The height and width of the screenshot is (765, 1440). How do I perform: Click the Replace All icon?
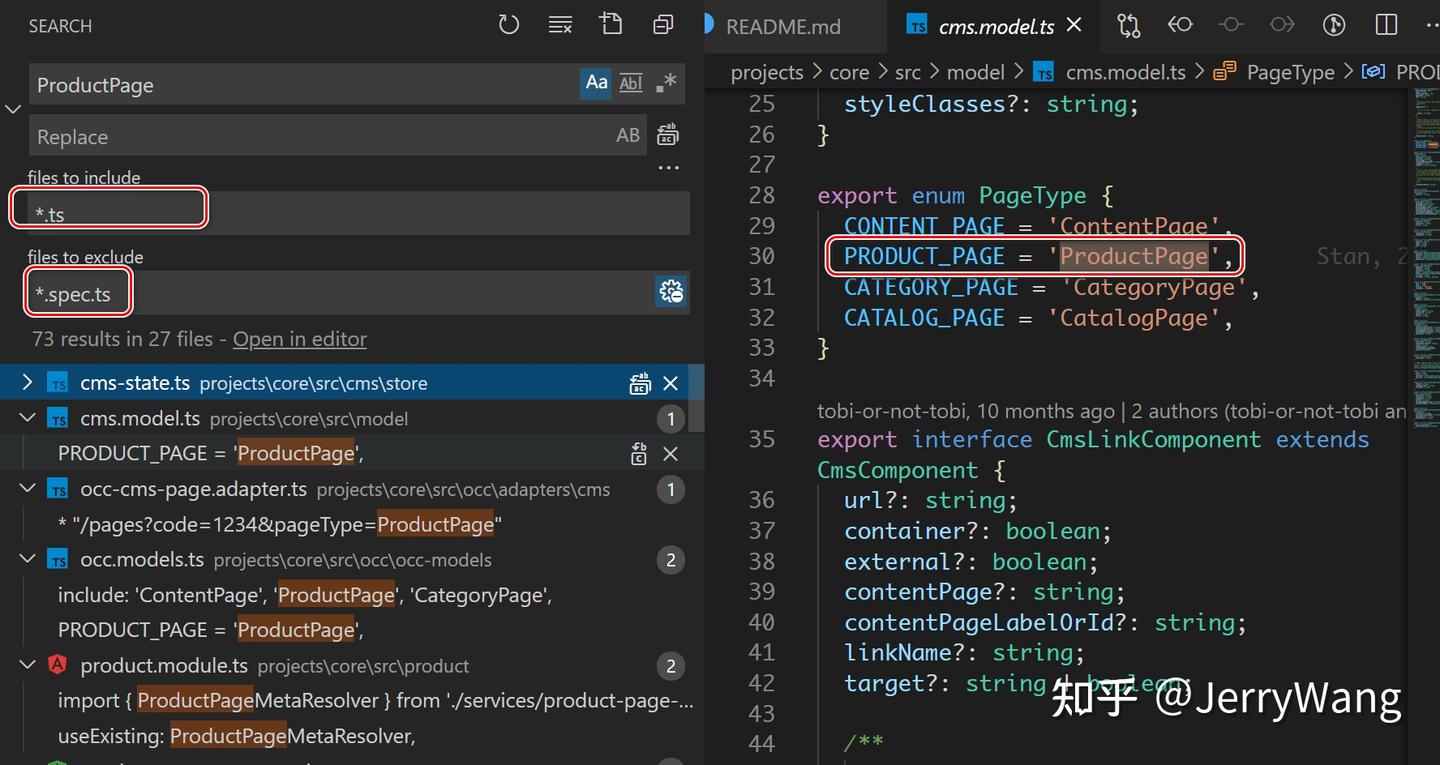(667, 136)
